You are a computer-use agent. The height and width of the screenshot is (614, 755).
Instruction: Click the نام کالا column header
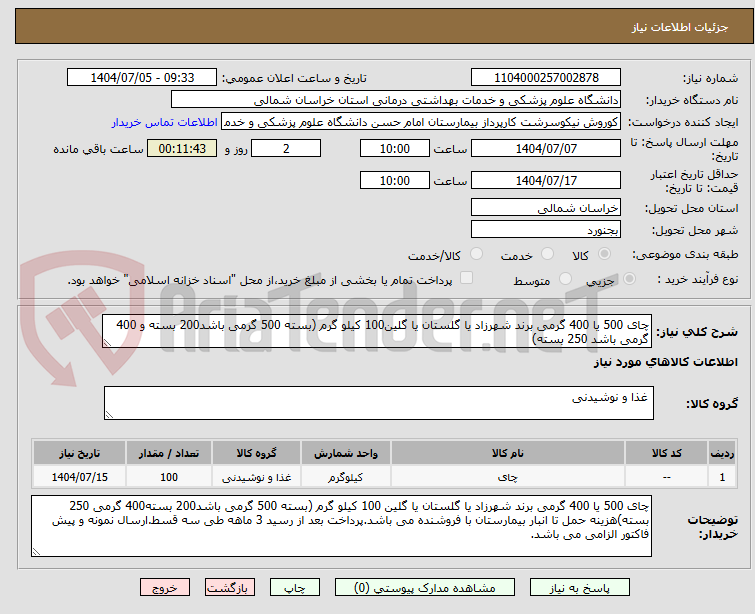(x=508, y=453)
